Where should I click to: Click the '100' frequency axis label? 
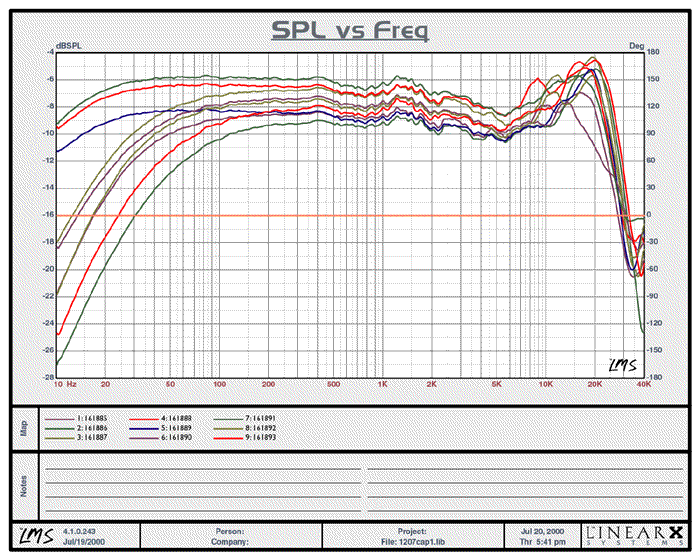[x=219, y=384]
